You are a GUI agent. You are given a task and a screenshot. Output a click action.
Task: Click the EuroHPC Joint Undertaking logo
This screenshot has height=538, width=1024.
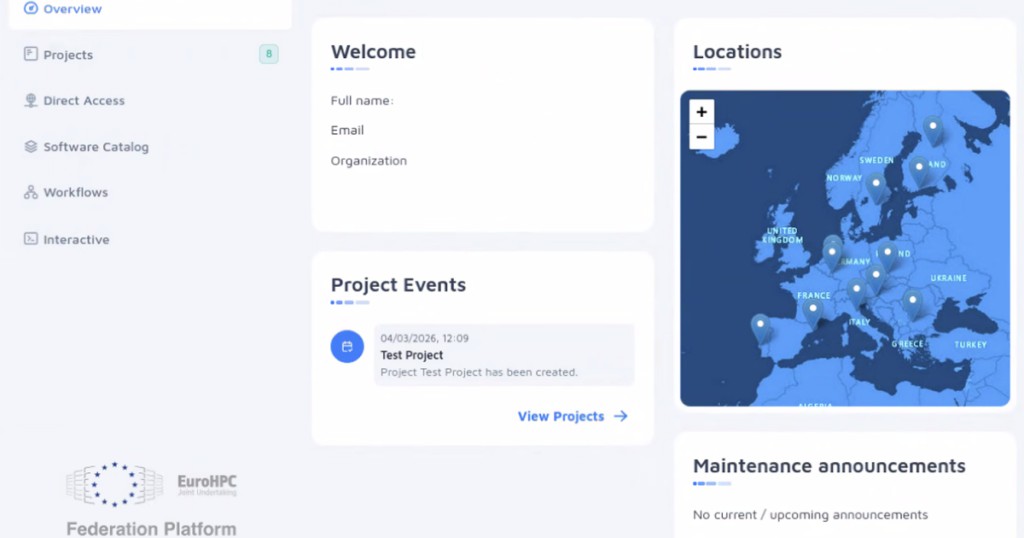pyautogui.click(x=151, y=485)
